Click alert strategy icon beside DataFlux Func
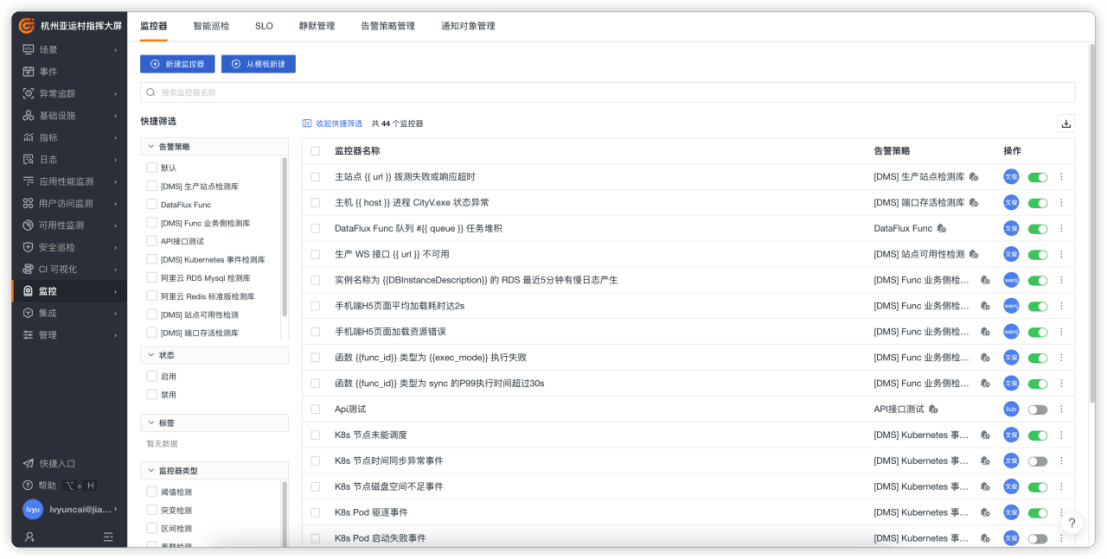Image resolution: width=1107 pixels, height=559 pixels. tap(941, 229)
